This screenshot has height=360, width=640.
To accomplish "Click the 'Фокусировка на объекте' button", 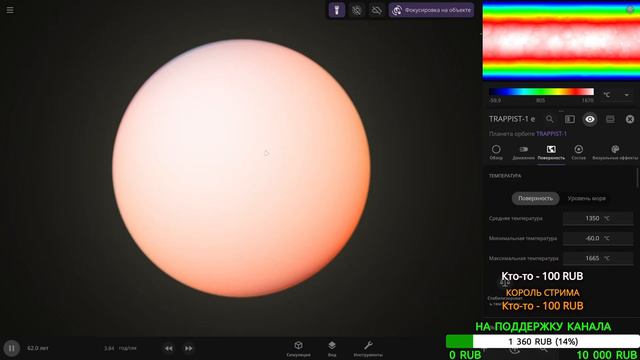I will coord(431,10).
